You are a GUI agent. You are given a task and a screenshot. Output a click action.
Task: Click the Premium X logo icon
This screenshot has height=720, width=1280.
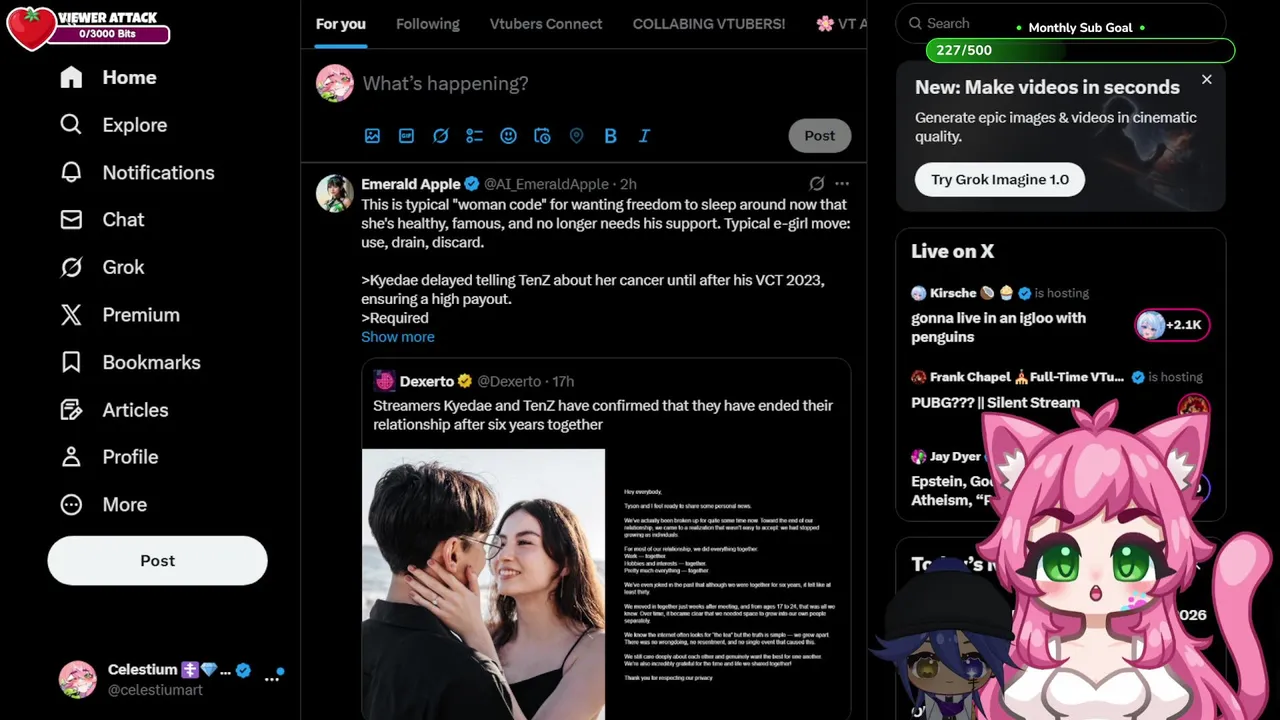[71, 315]
